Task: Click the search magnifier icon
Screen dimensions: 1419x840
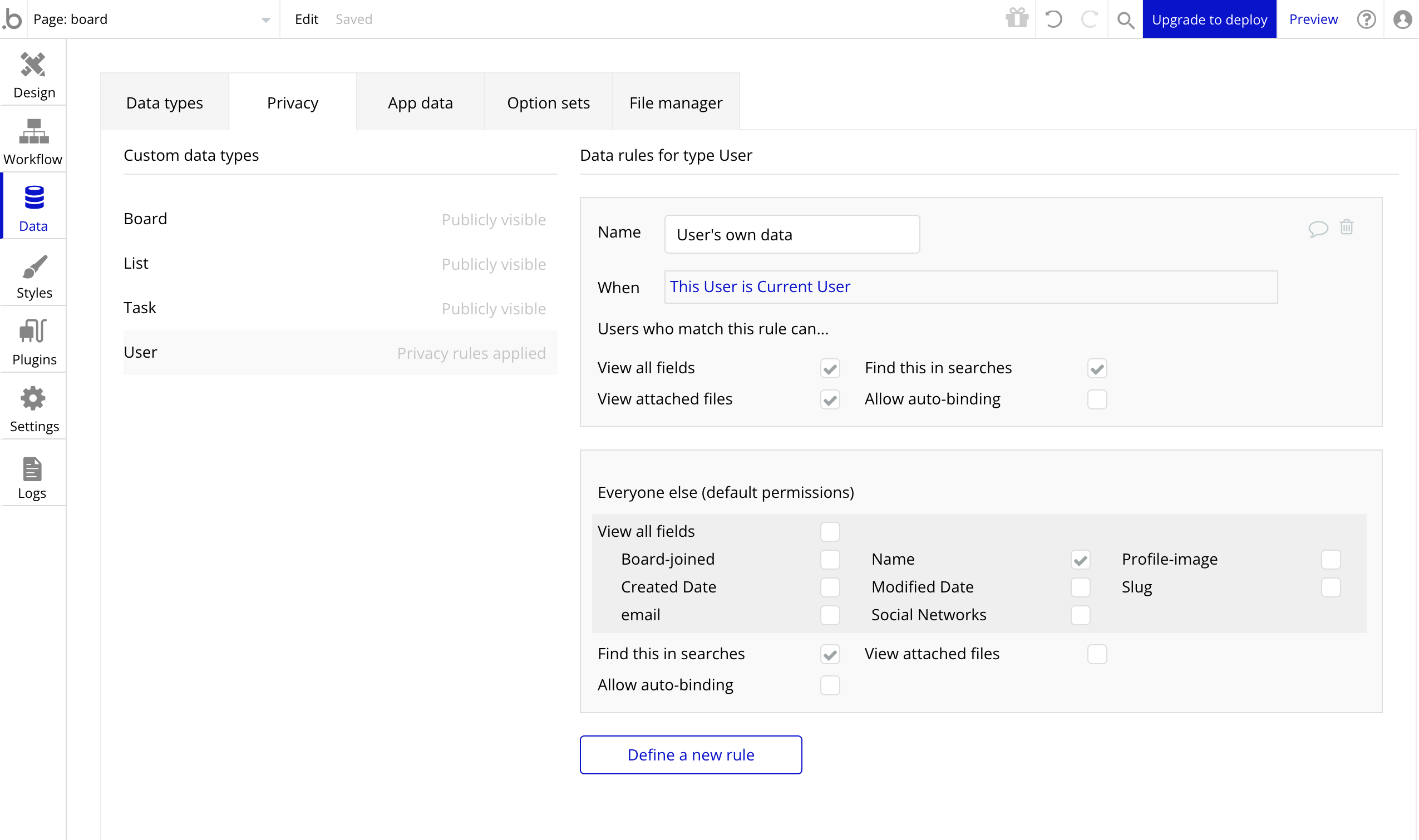Action: tap(1125, 20)
